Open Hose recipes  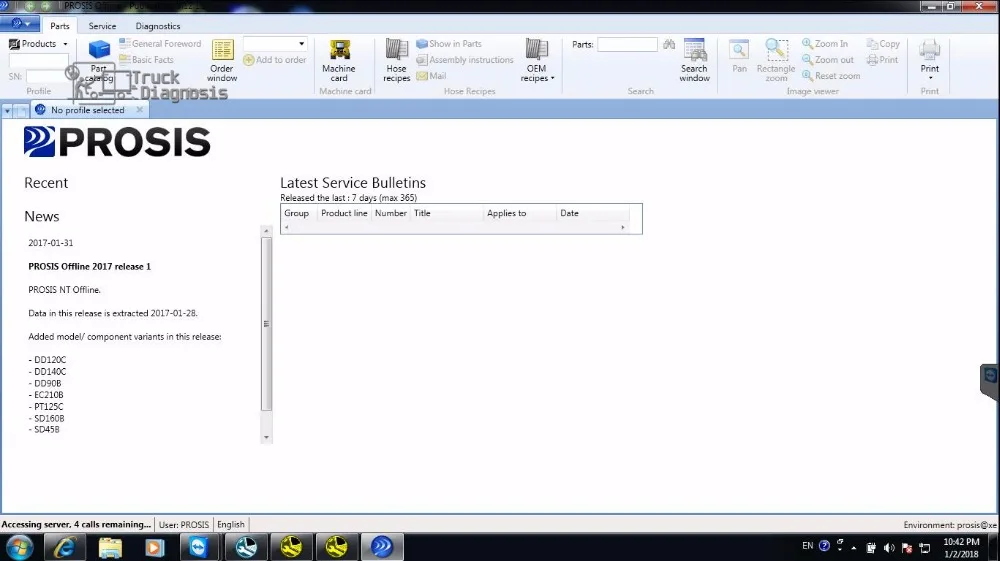[x=396, y=61]
